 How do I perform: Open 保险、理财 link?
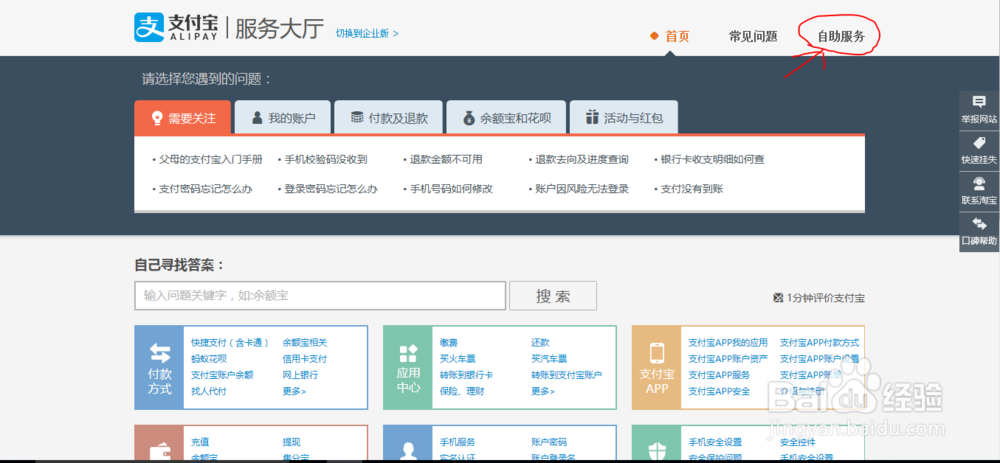pyautogui.click(x=462, y=391)
